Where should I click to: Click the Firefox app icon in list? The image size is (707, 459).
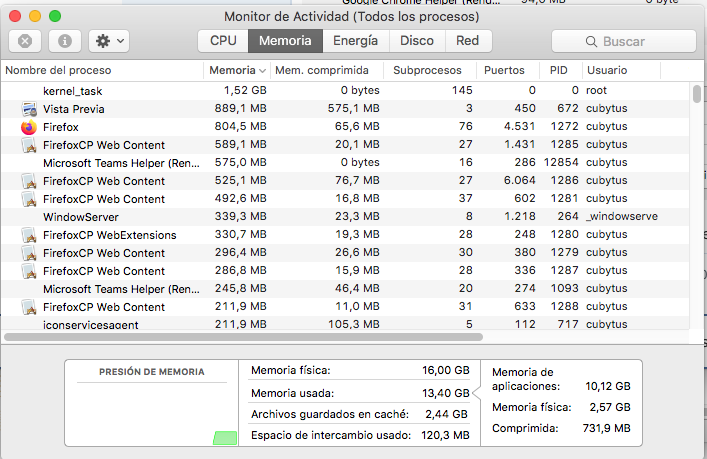click(x=28, y=127)
